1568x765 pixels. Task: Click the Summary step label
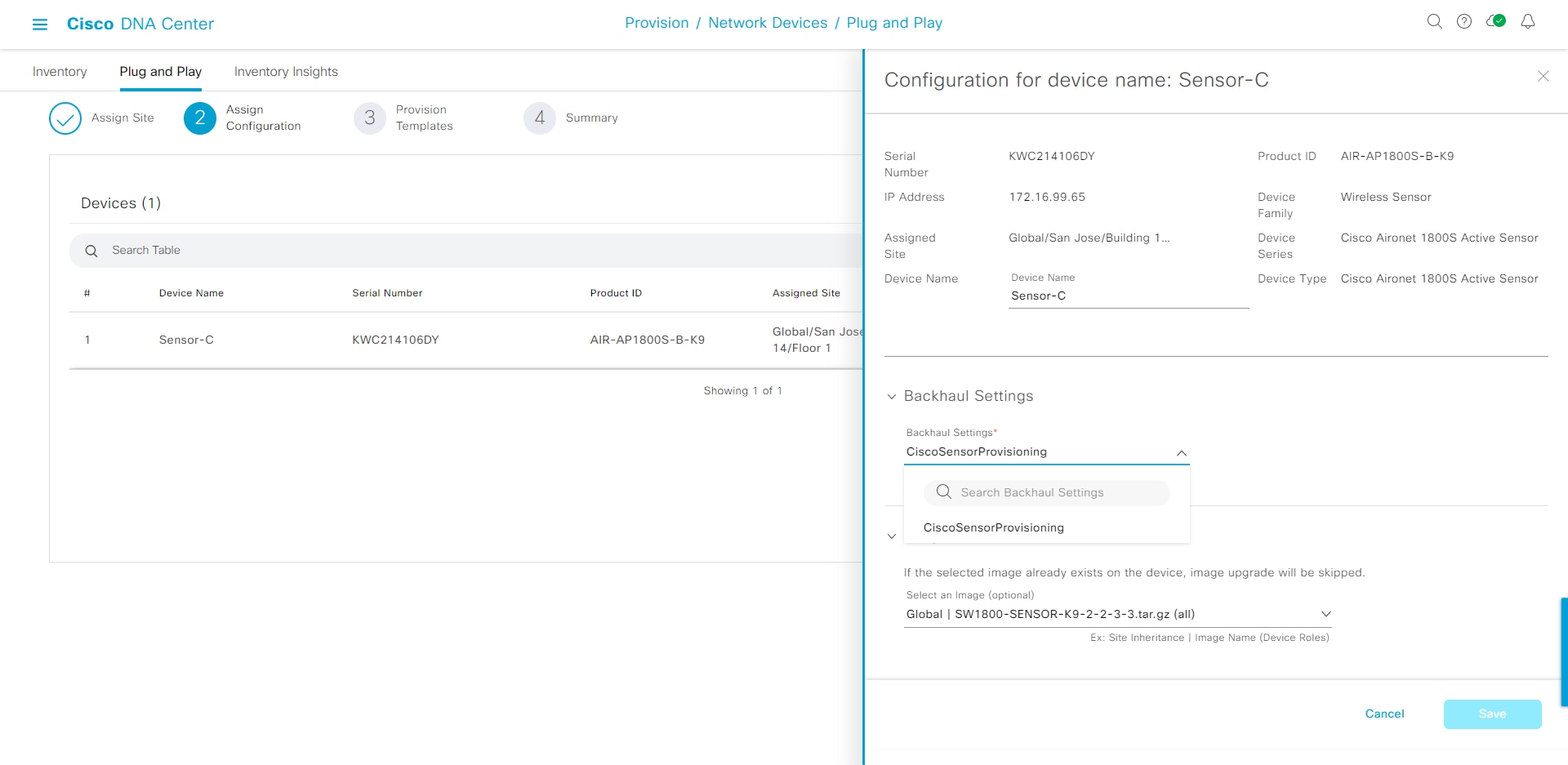[x=591, y=118]
